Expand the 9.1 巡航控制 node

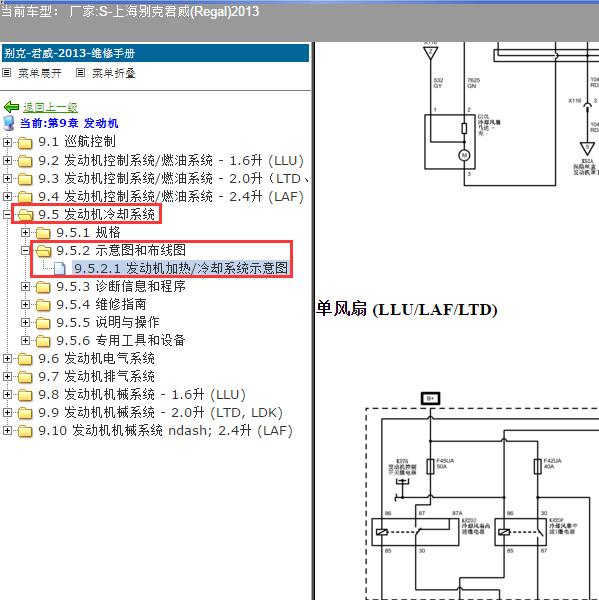coord(7,142)
